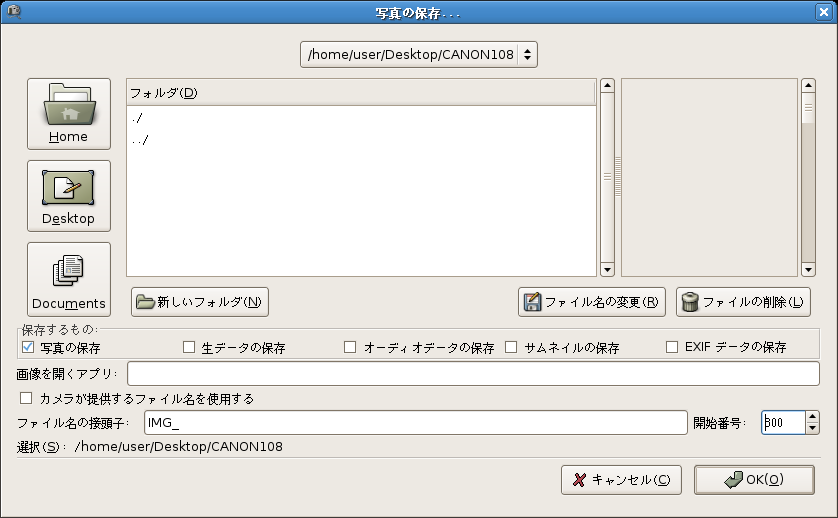This screenshot has height=518, width=838.
Task: Click file list scrollbar down arrow
Action: tap(607, 269)
